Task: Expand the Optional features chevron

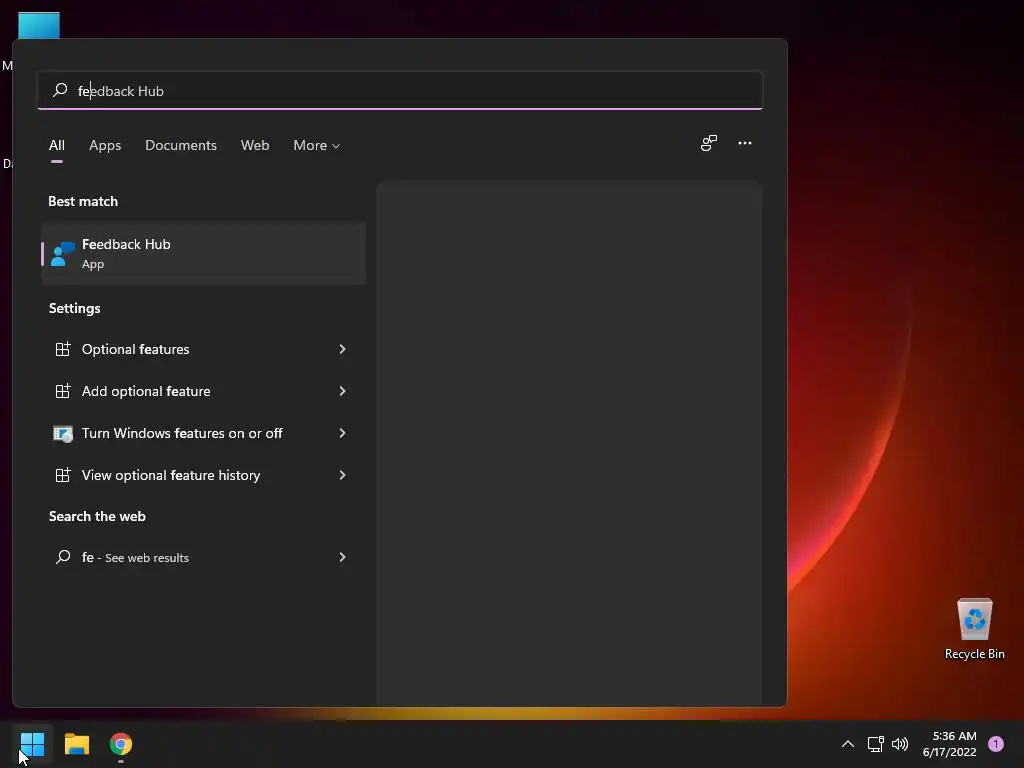Action: coord(342,349)
